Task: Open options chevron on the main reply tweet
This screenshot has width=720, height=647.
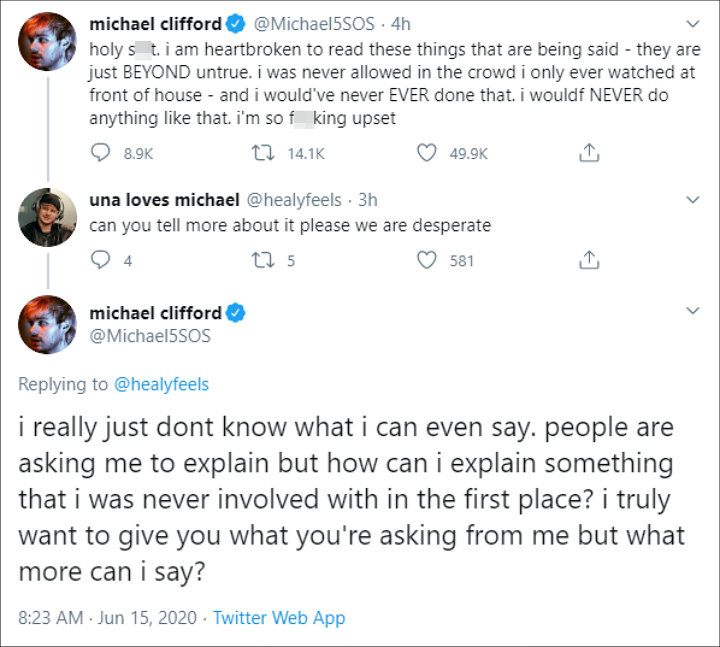Action: [x=693, y=313]
